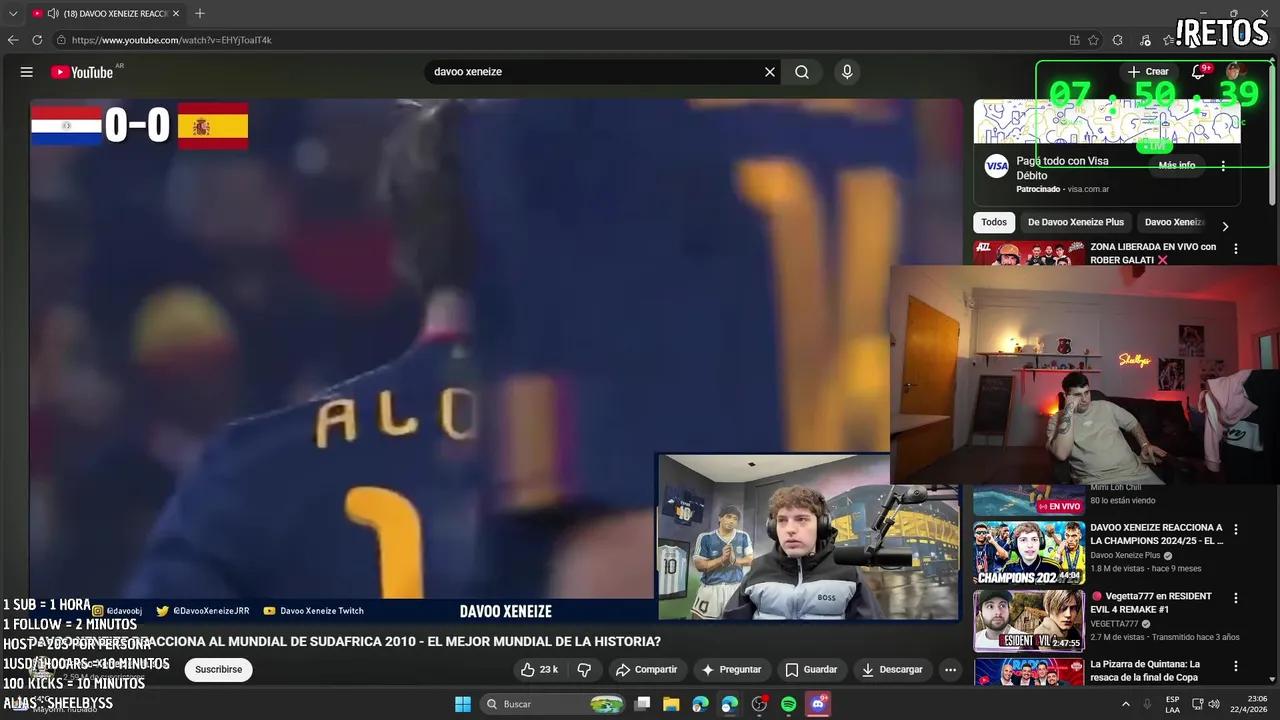
Task: Open the menu for the RESIDENT EVIL 4 video
Action: click(1236, 598)
